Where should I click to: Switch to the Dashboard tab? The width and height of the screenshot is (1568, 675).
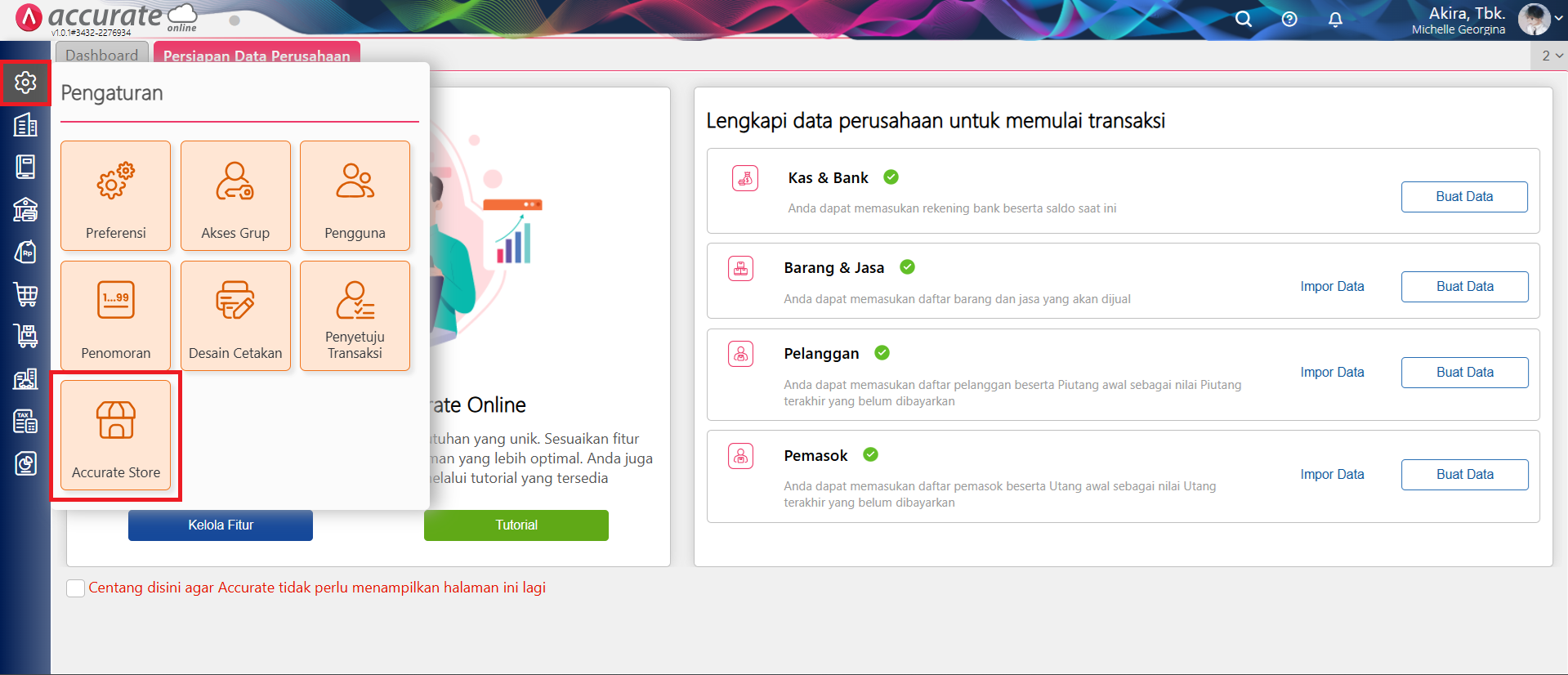102,55
